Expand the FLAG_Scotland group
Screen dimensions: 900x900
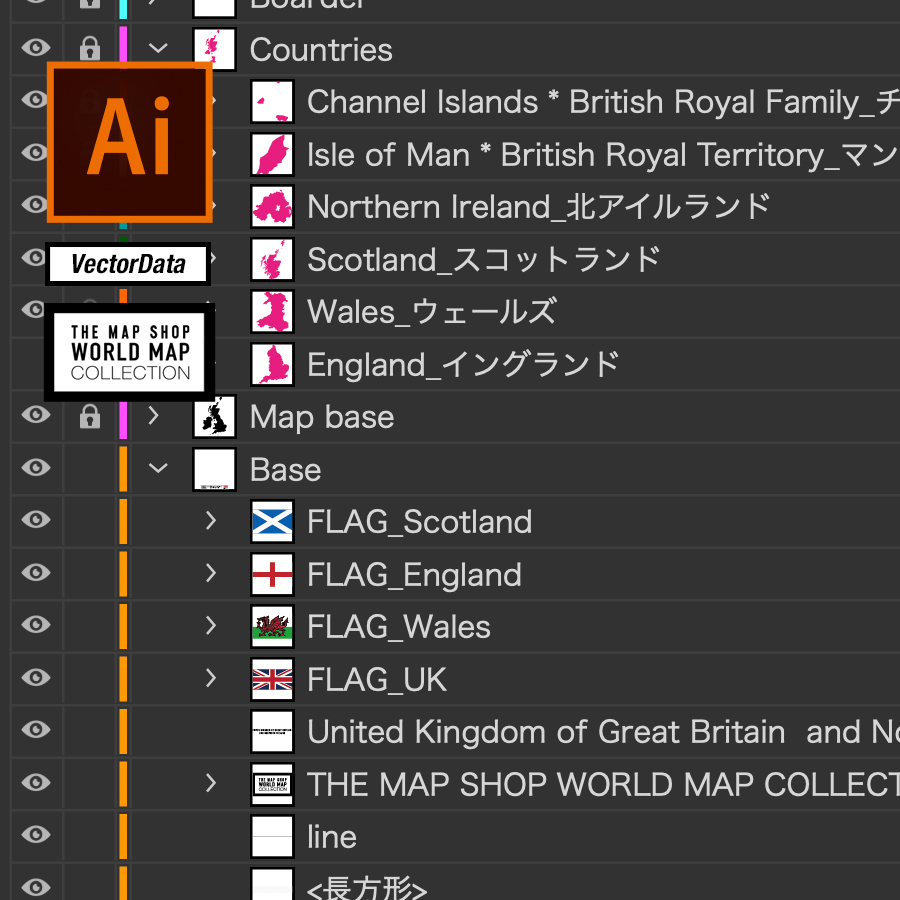[211, 521]
